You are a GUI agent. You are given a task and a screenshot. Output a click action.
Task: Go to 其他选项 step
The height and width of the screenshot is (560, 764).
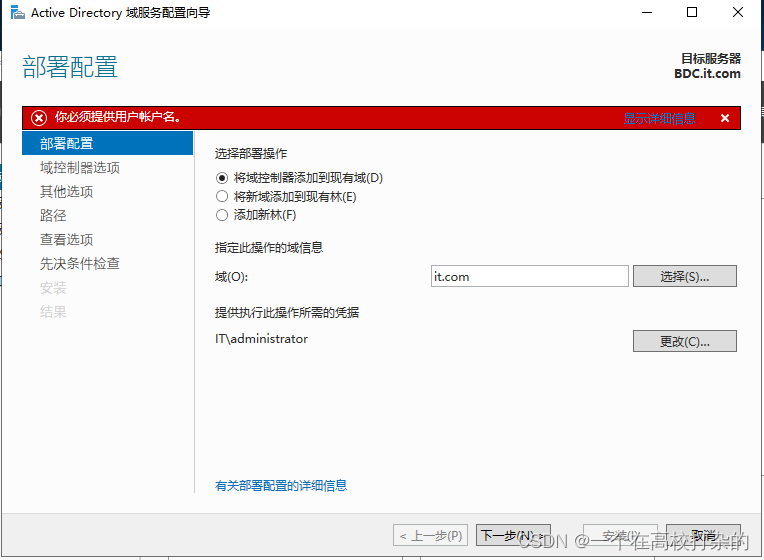click(66, 192)
